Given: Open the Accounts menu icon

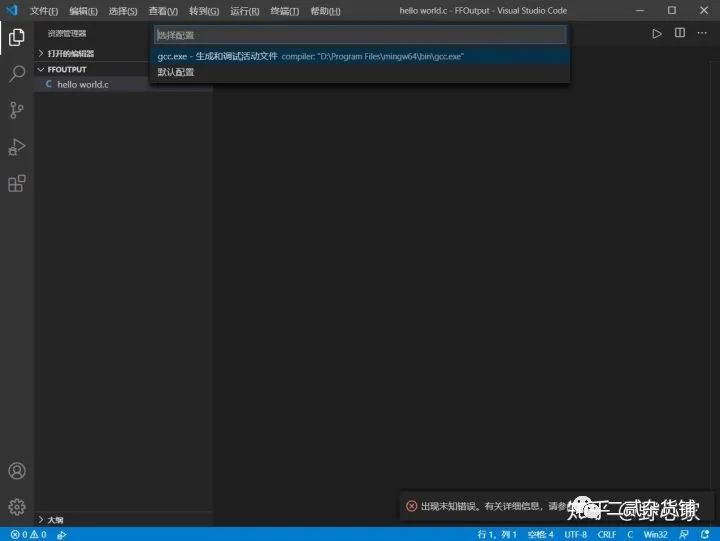Looking at the screenshot, I should [x=17, y=471].
